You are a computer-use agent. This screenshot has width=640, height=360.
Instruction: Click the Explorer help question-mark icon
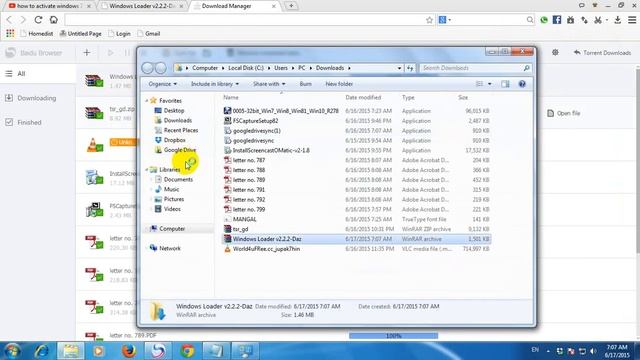tap(522, 84)
